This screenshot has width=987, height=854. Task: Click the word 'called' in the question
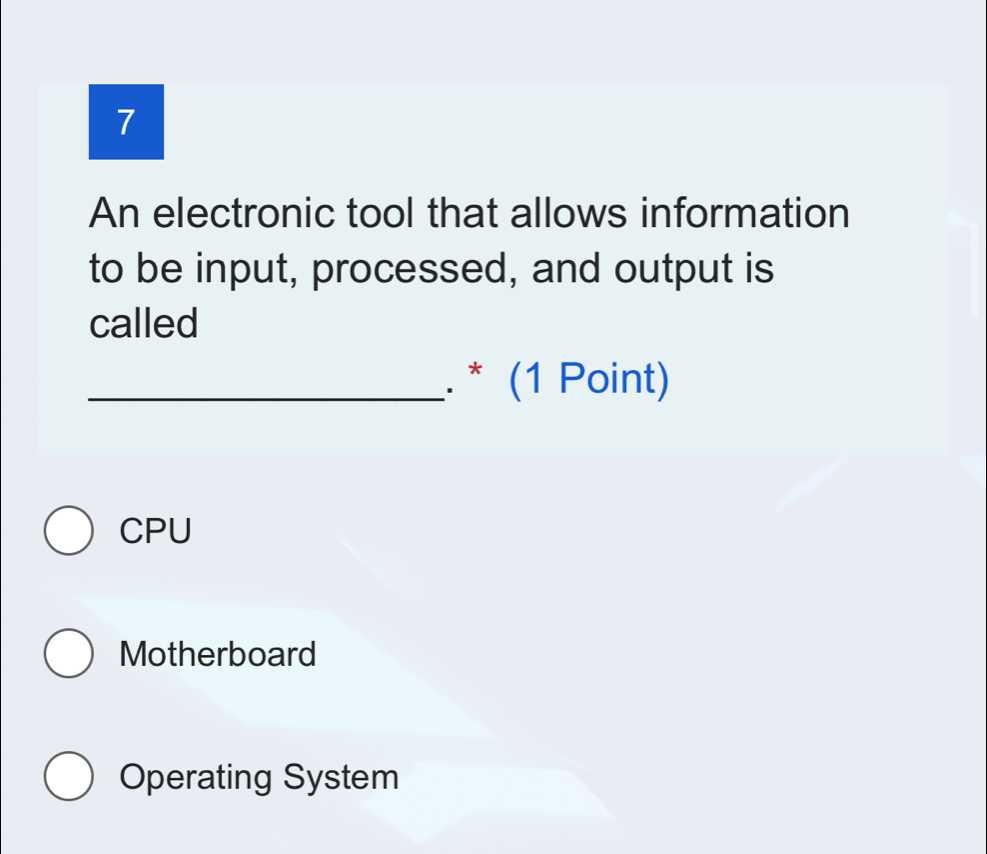click(143, 323)
